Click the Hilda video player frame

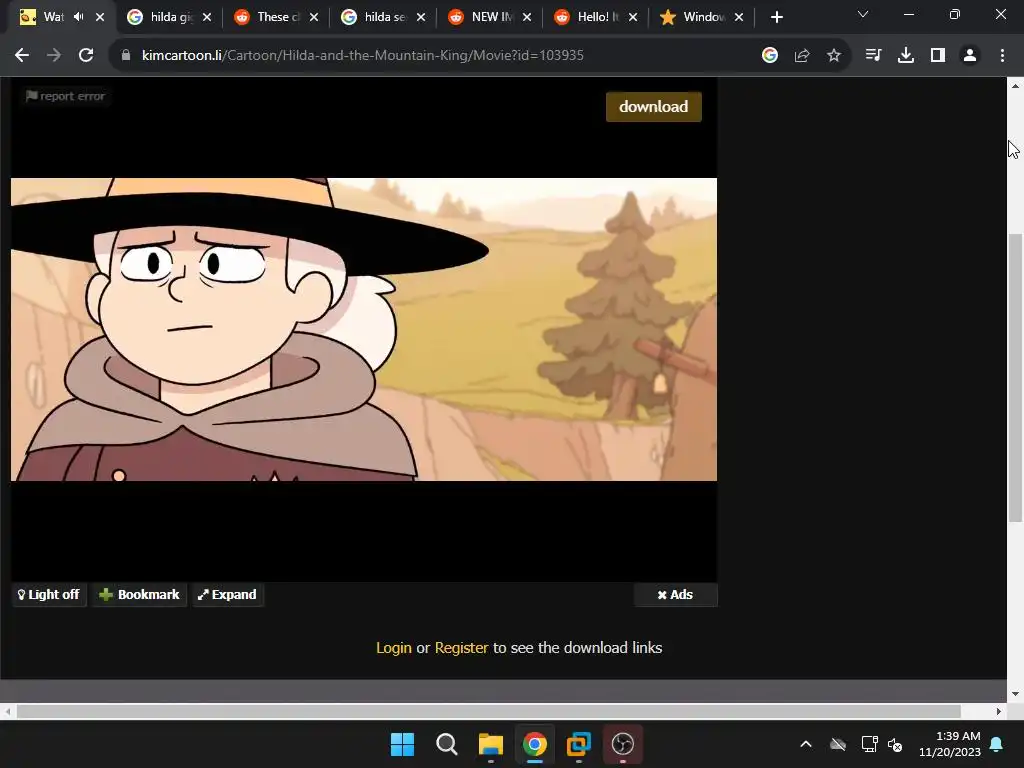coord(364,329)
